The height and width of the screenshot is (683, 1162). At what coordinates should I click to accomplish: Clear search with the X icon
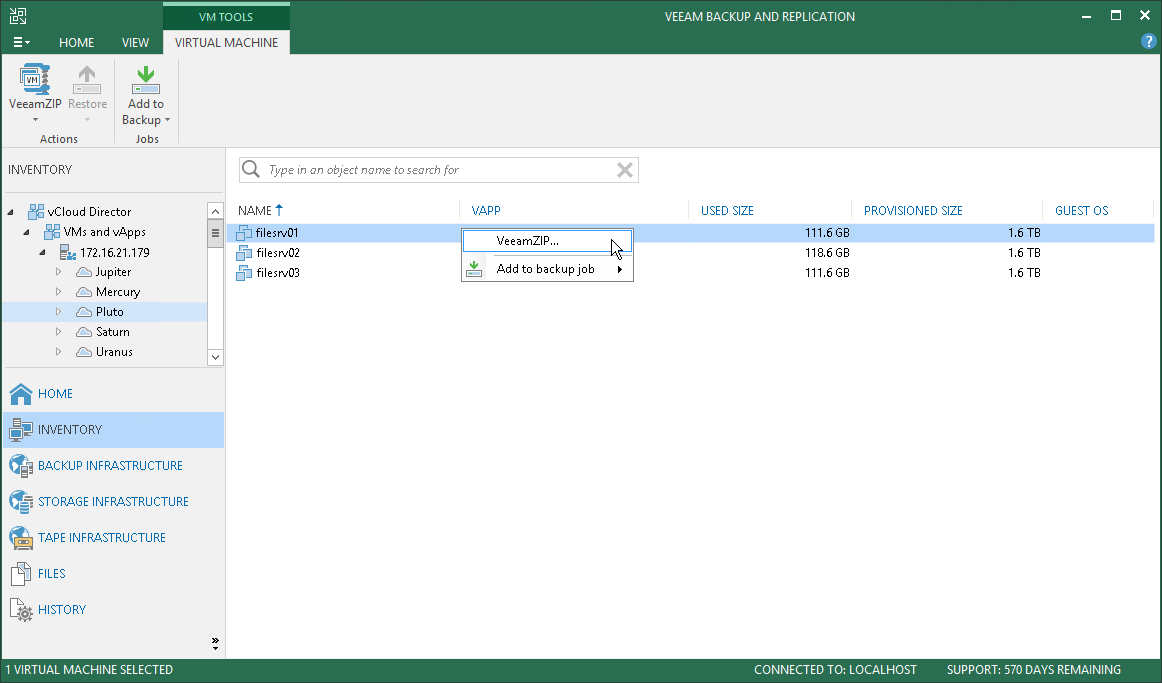click(625, 170)
